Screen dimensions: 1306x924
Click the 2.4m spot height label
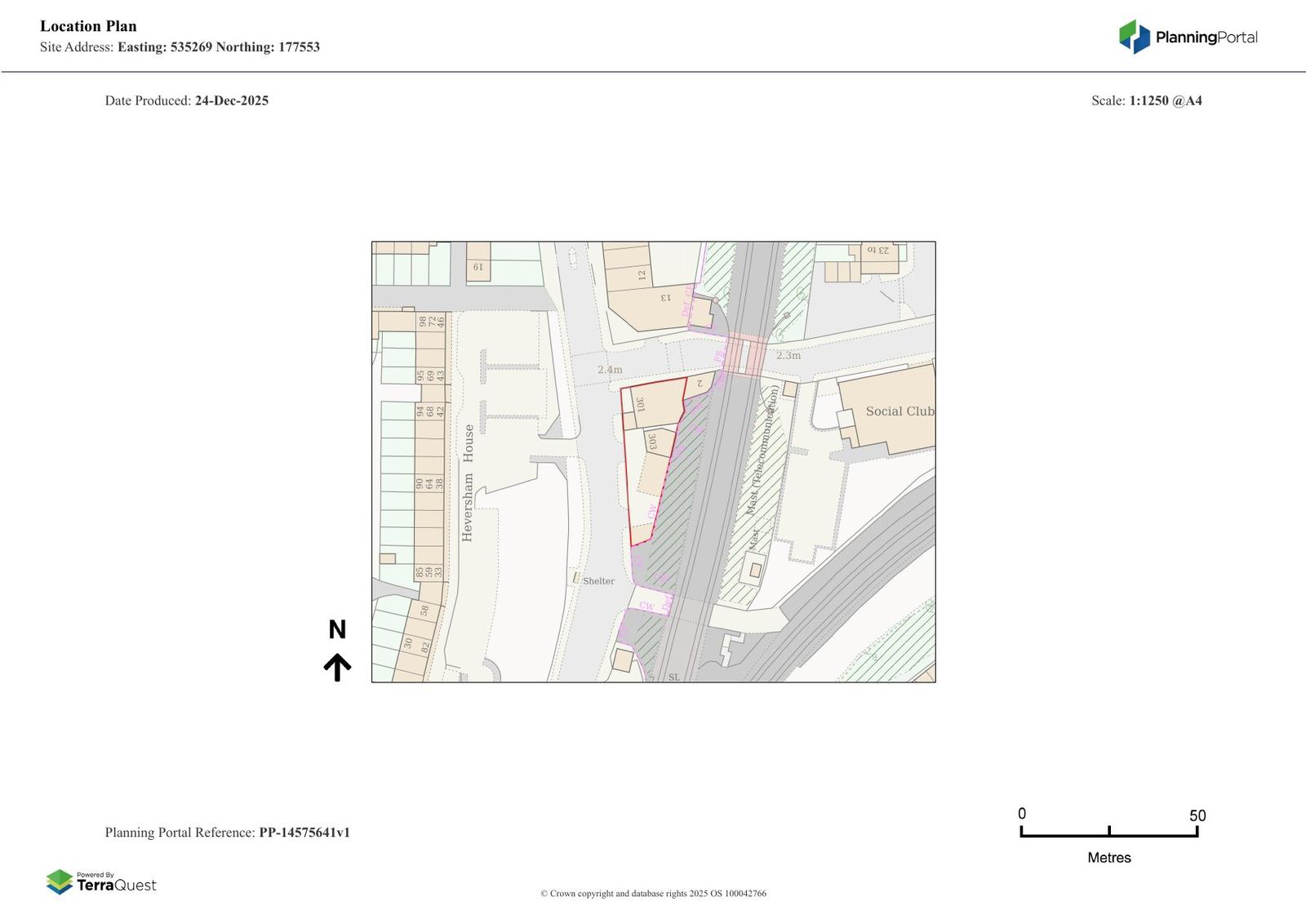click(x=610, y=370)
